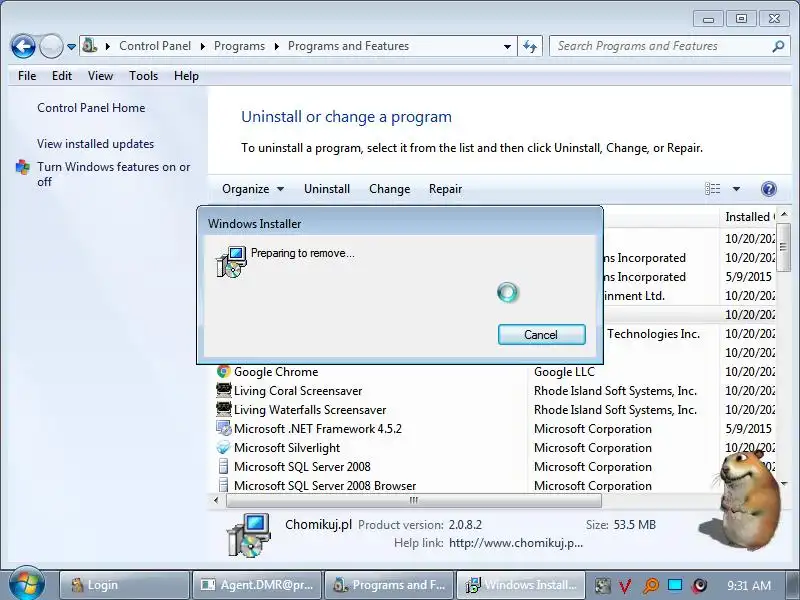Open View installed updates
Screen dimensions: 800x600
click(95, 144)
